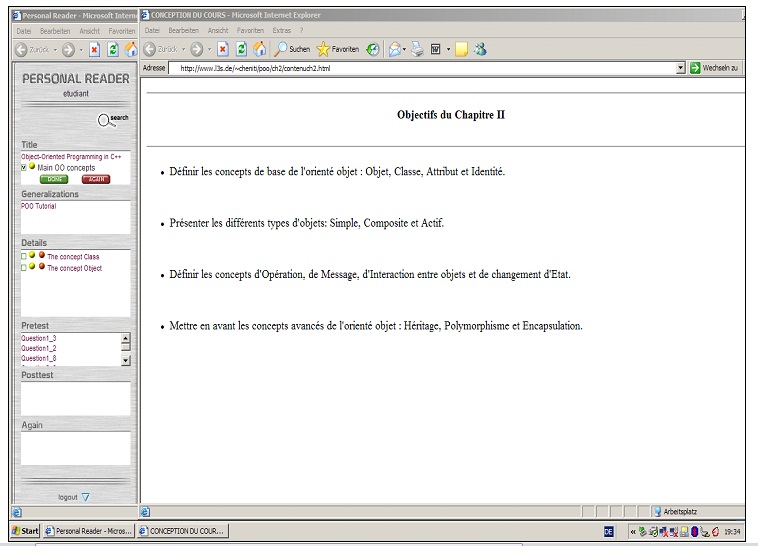Open The concept Object link
The height and width of the screenshot is (552, 761).
point(75,268)
